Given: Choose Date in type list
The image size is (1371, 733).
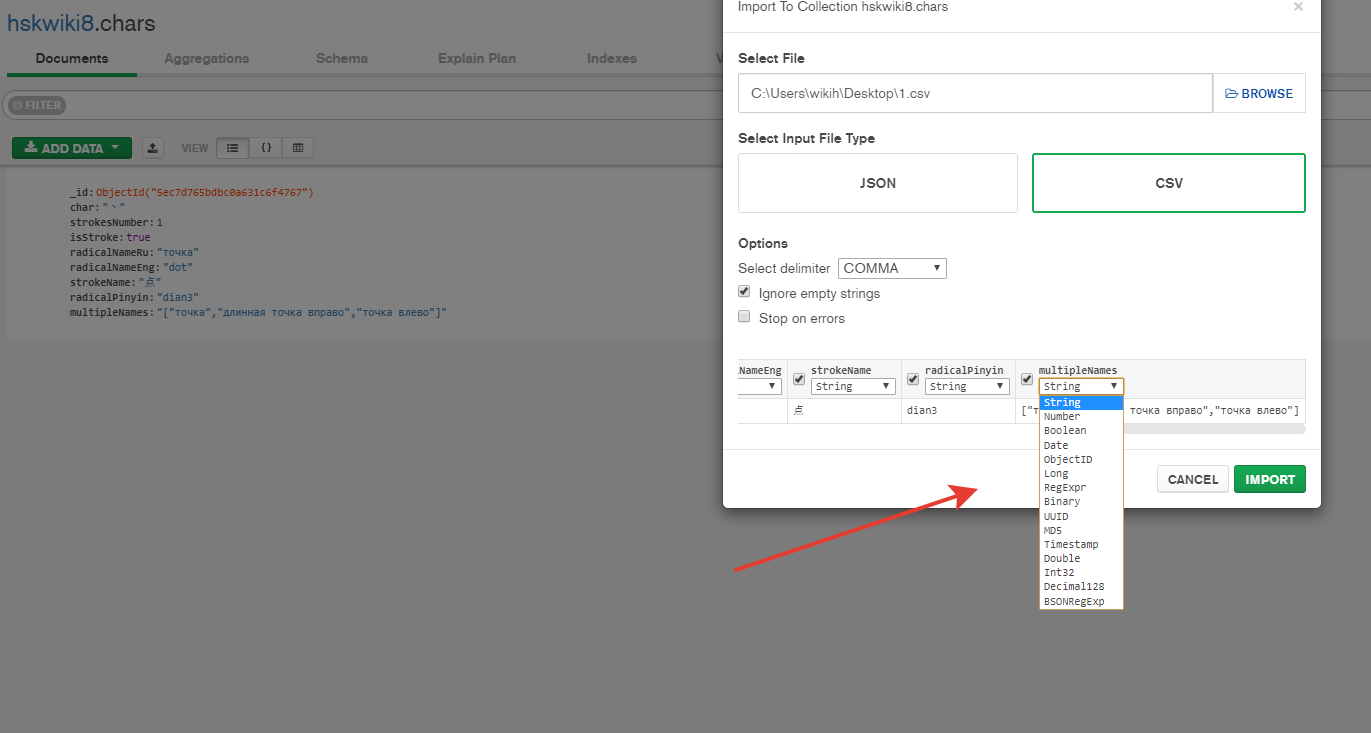Looking at the screenshot, I should click(x=1081, y=445).
